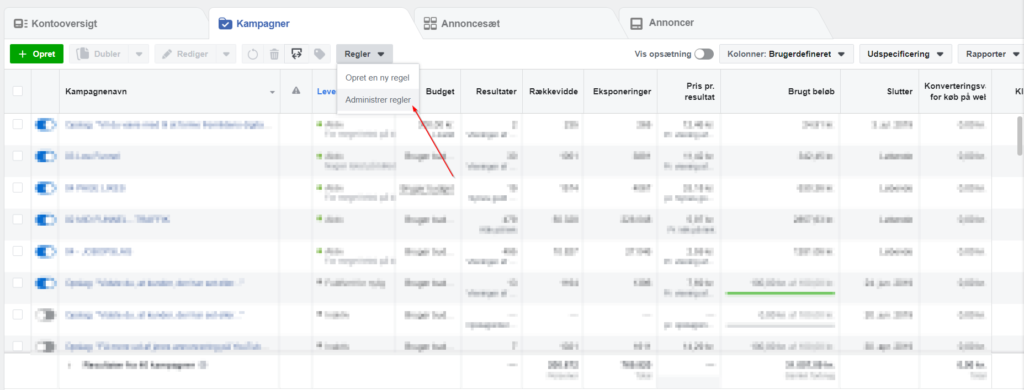The width and height of the screenshot is (1024, 390).
Task: Open the Kolonner: Brugerdefineret dropdown
Action: pos(786,54)
